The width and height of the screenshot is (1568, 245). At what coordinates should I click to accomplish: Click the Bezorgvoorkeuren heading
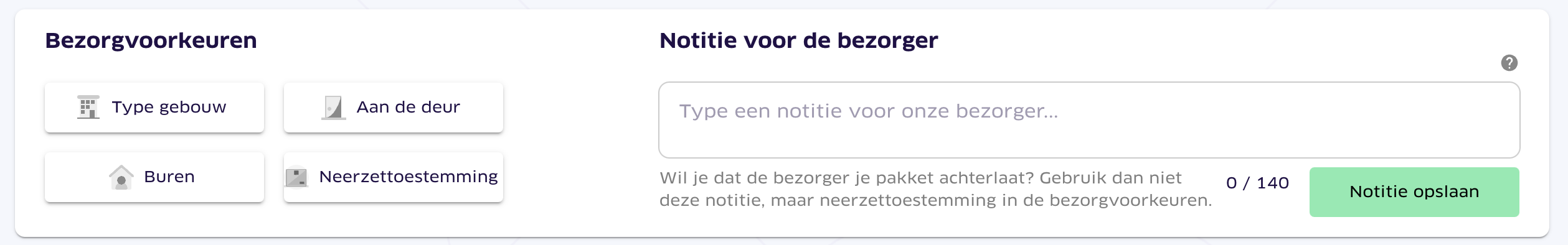[151, 40]
